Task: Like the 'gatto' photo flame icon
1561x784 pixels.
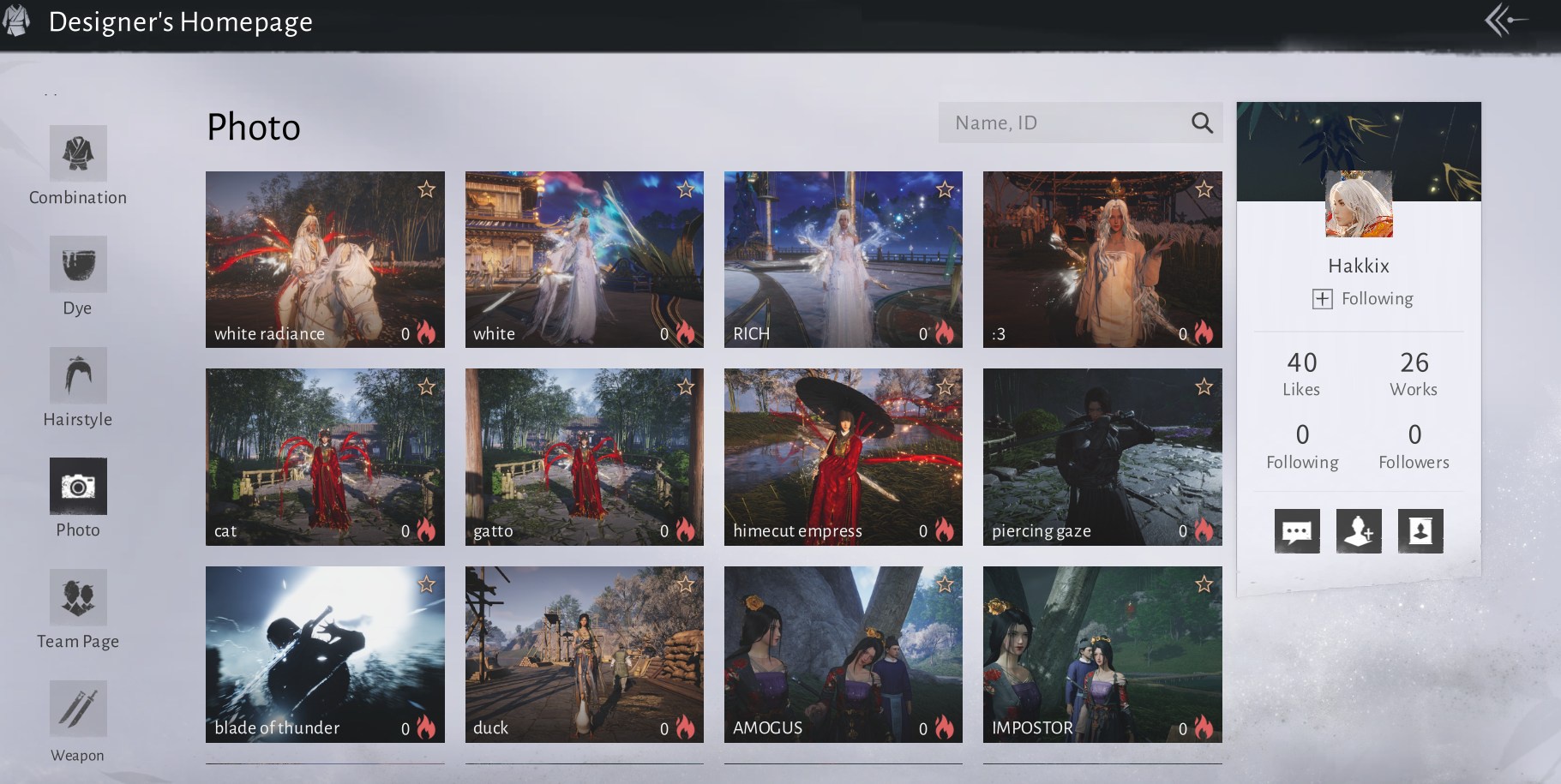Action: [x=685, y=530]
